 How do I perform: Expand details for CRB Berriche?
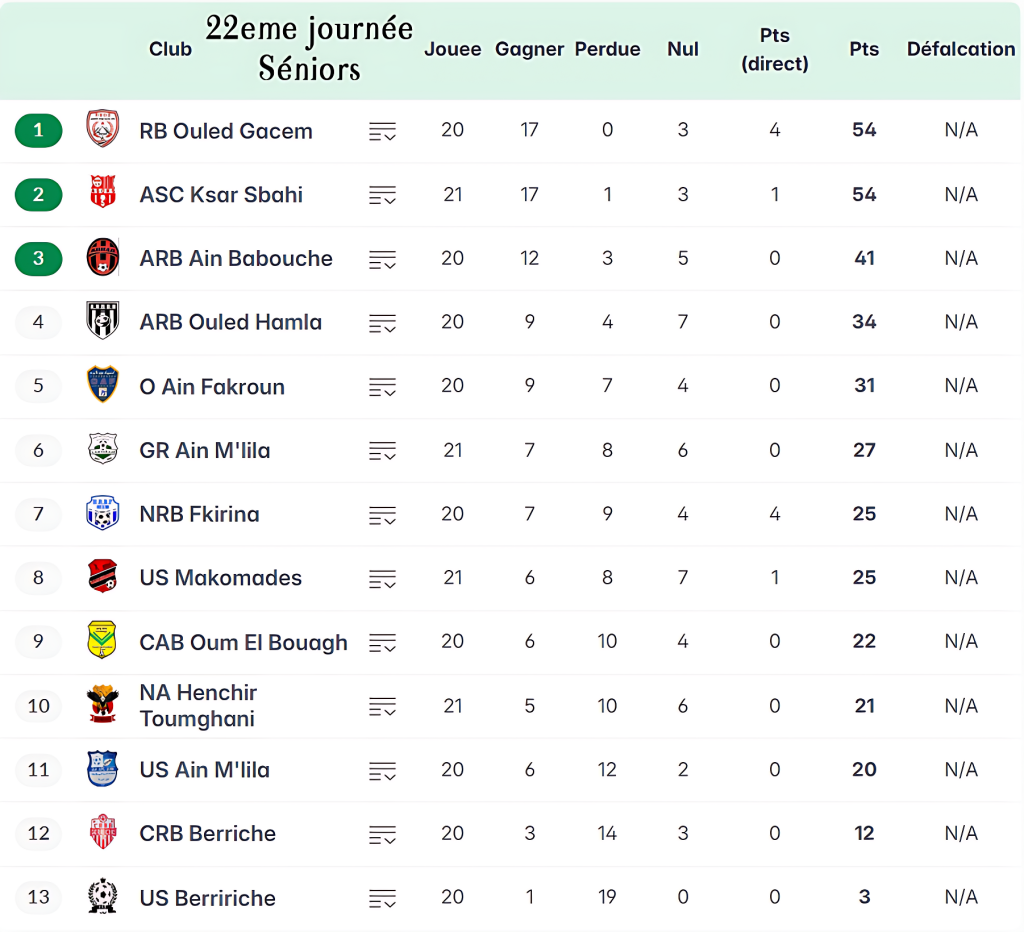[x=382, y=834]
